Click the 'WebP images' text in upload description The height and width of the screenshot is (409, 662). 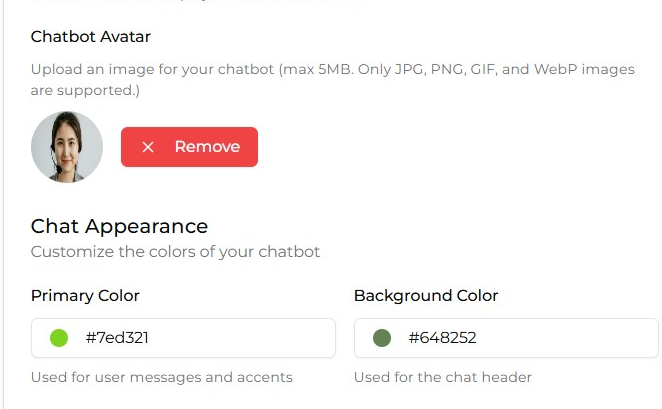point(584,69)
